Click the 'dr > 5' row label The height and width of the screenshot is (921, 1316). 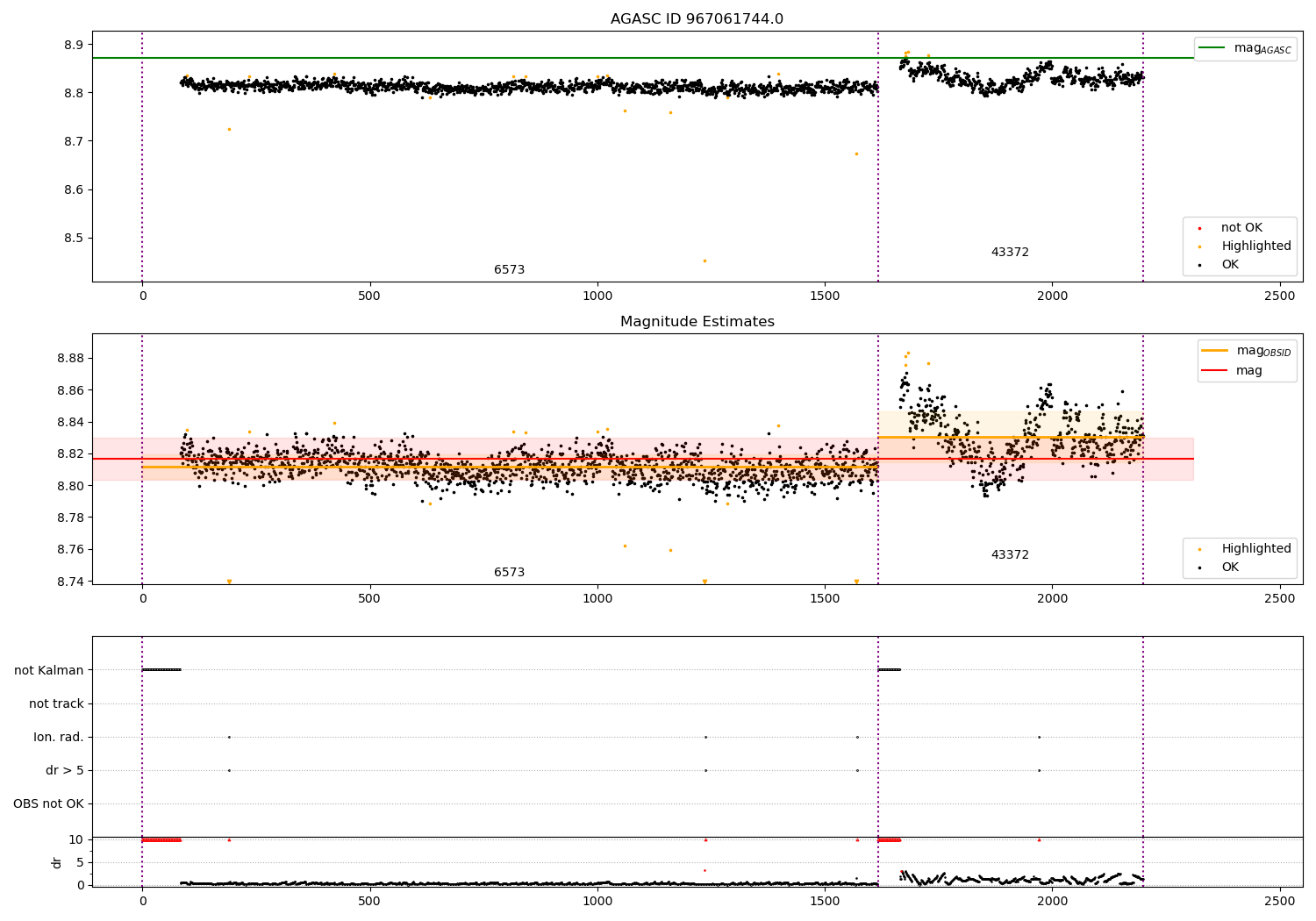[65, 771]
